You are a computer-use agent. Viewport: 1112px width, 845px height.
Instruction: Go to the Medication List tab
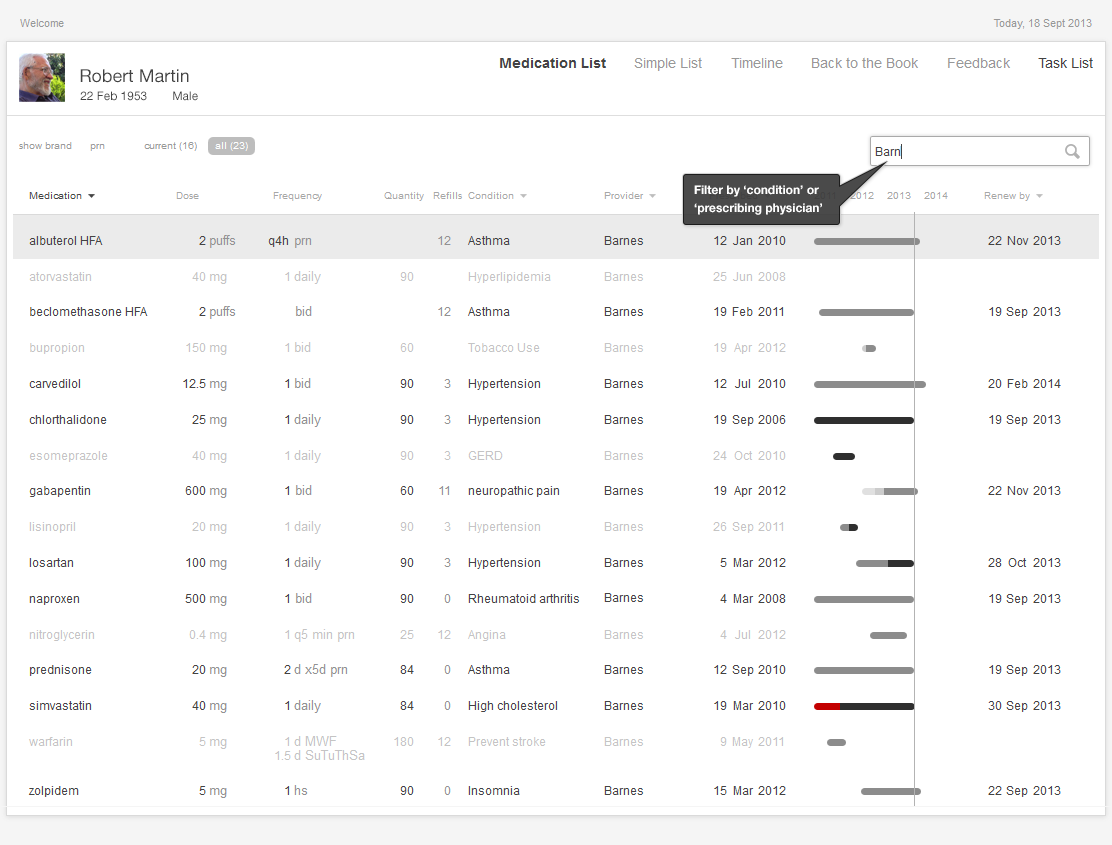point(552,63)
